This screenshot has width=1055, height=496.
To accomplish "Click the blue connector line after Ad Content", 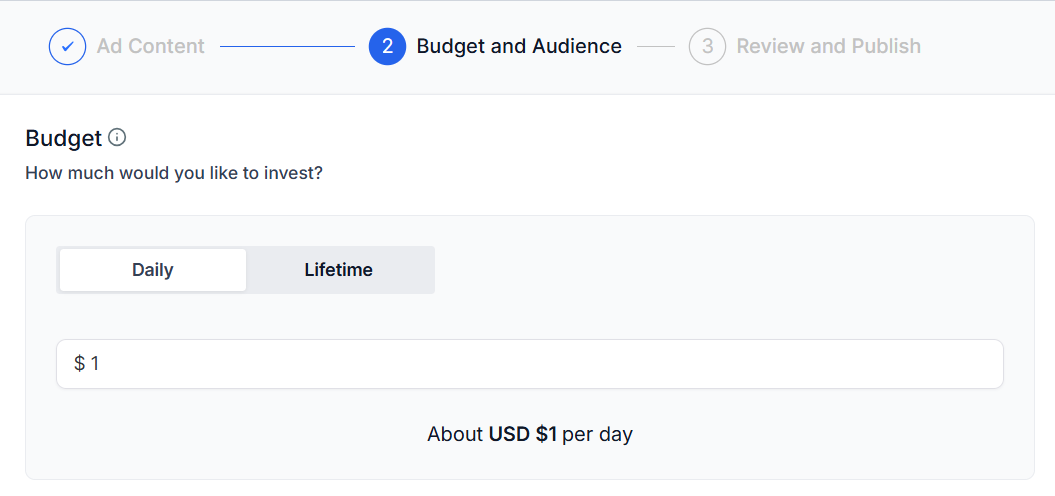I will click(x=287, y=46).
